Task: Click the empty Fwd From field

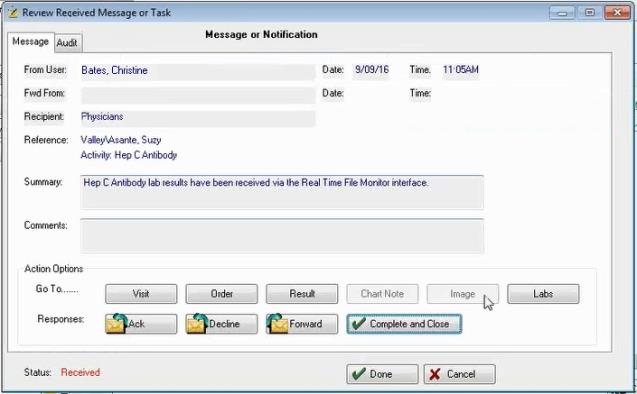Action: click(x=198, y=95)
